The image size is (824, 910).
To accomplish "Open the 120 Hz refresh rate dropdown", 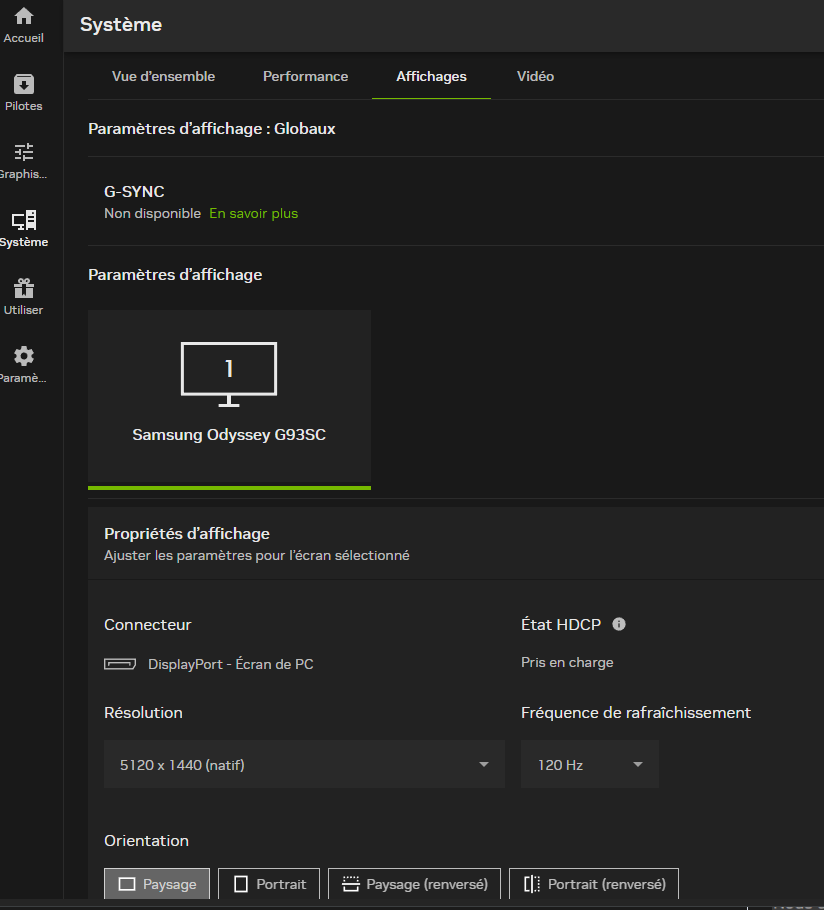I will coord(590,765).
